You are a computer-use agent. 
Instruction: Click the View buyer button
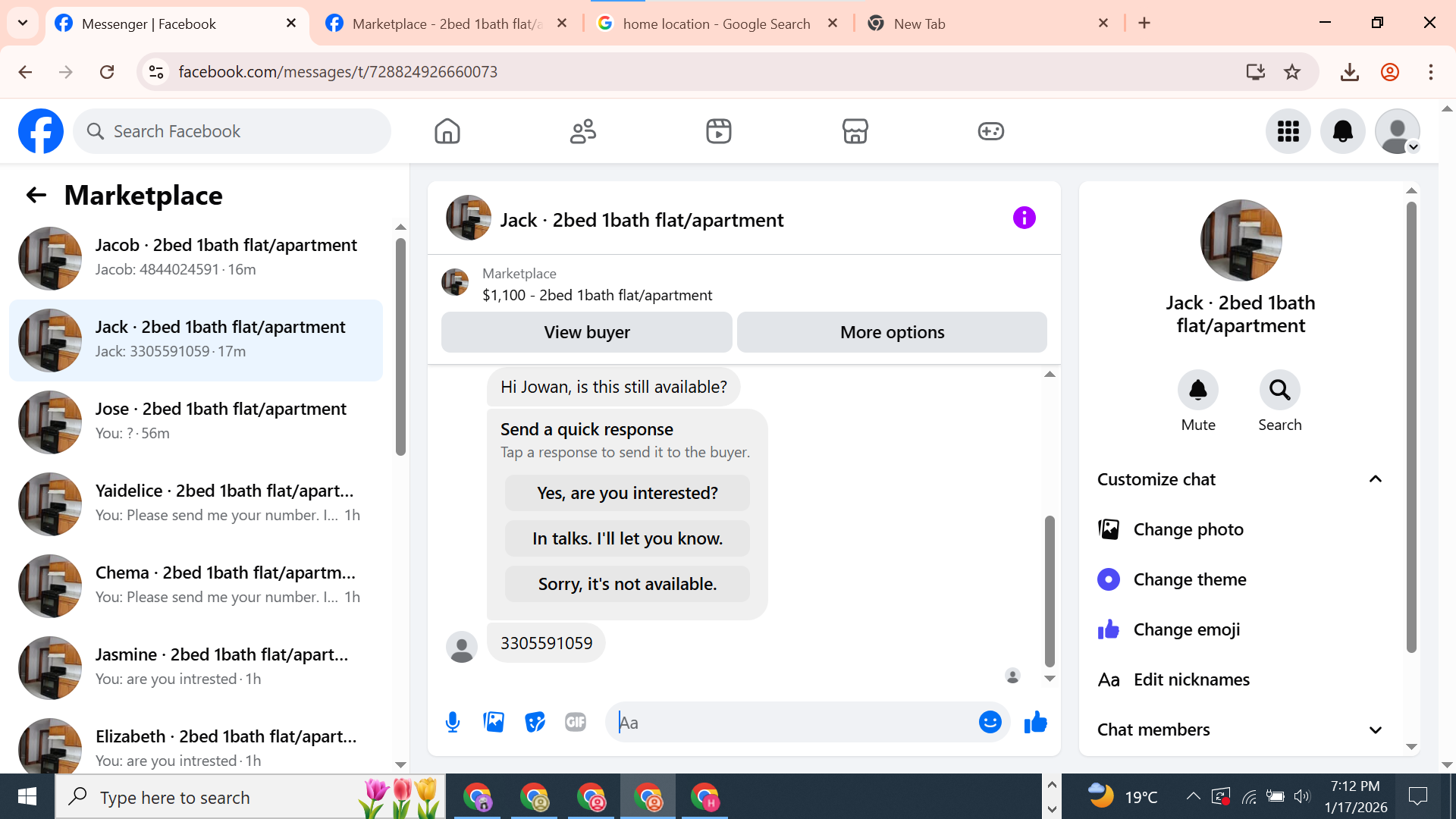pos(586,332)
